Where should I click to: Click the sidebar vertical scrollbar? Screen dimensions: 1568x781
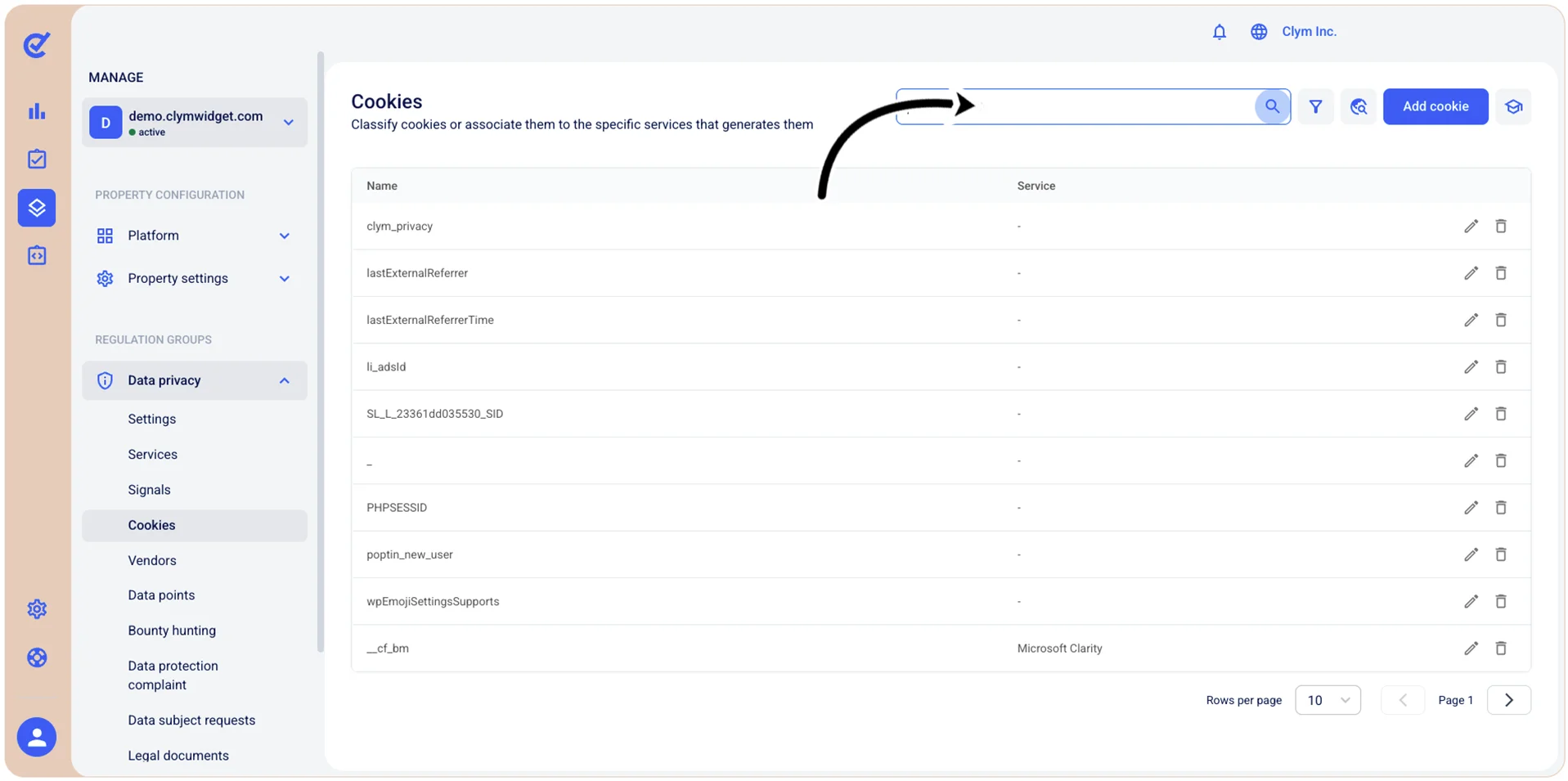coord(320,352)
